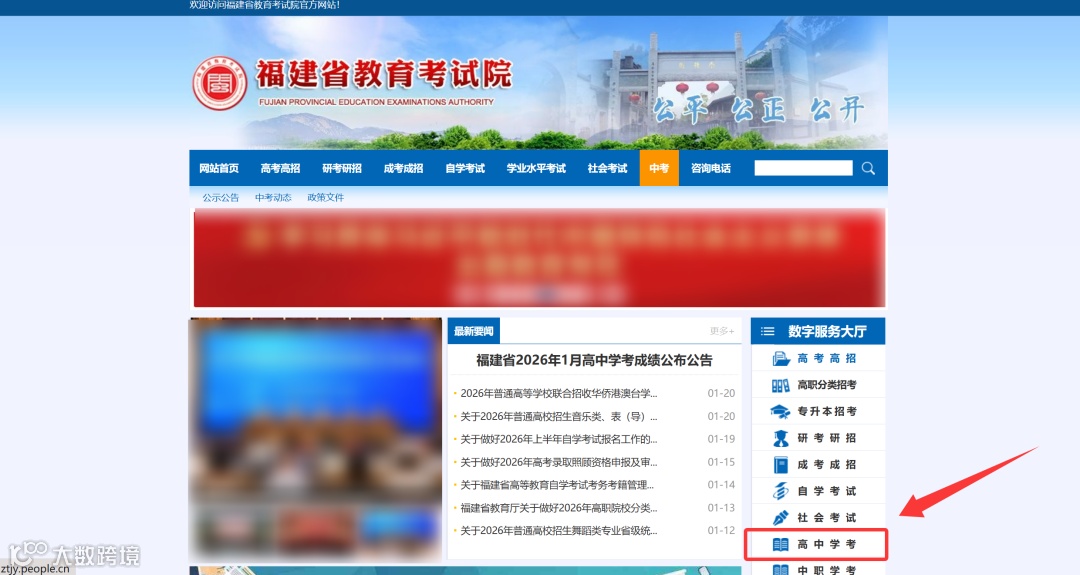The image size is (1080, 575).
Task: Click date 01-20 beside 华侨港澳台 news
Action: [x=721, y=393]
